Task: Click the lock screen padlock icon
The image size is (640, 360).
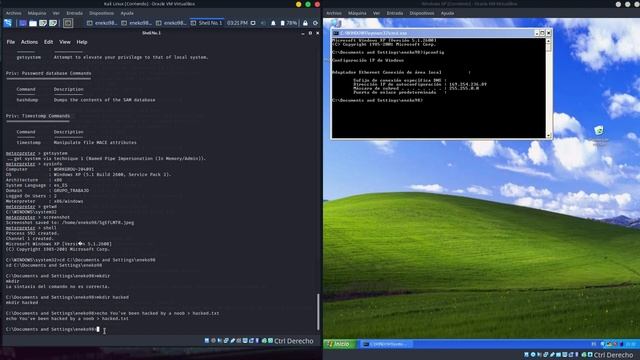Action: pos(305,23)
